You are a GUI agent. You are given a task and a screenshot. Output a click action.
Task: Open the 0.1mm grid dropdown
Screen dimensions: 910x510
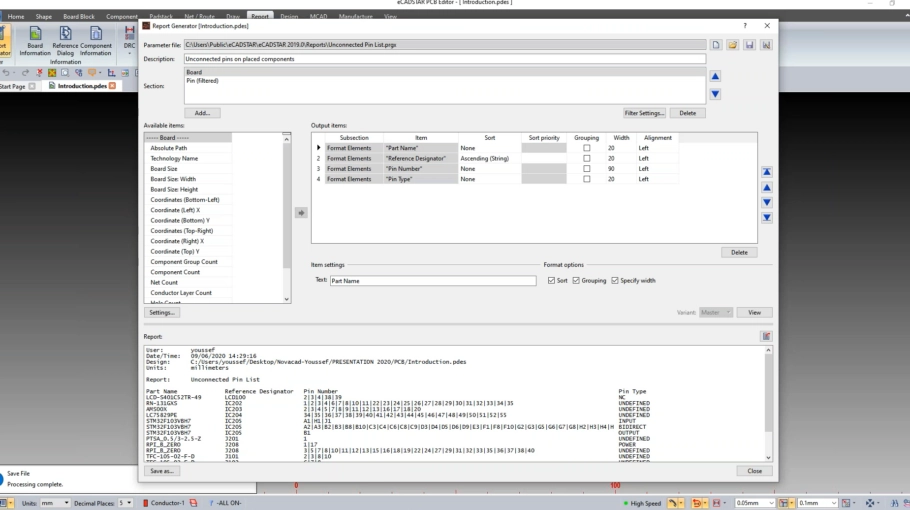[817, 503]
